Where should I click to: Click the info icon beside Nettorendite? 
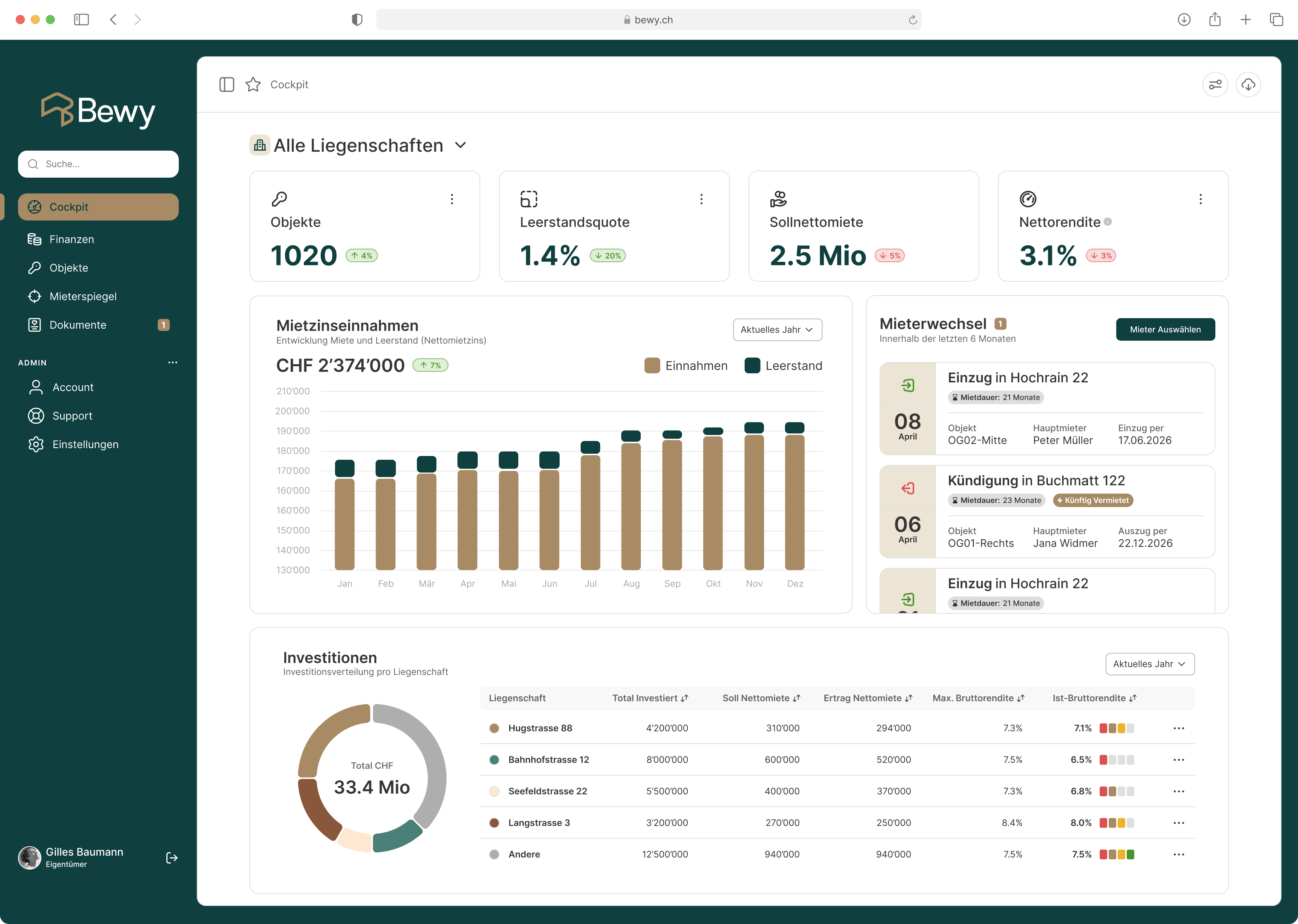(1108, 222)
